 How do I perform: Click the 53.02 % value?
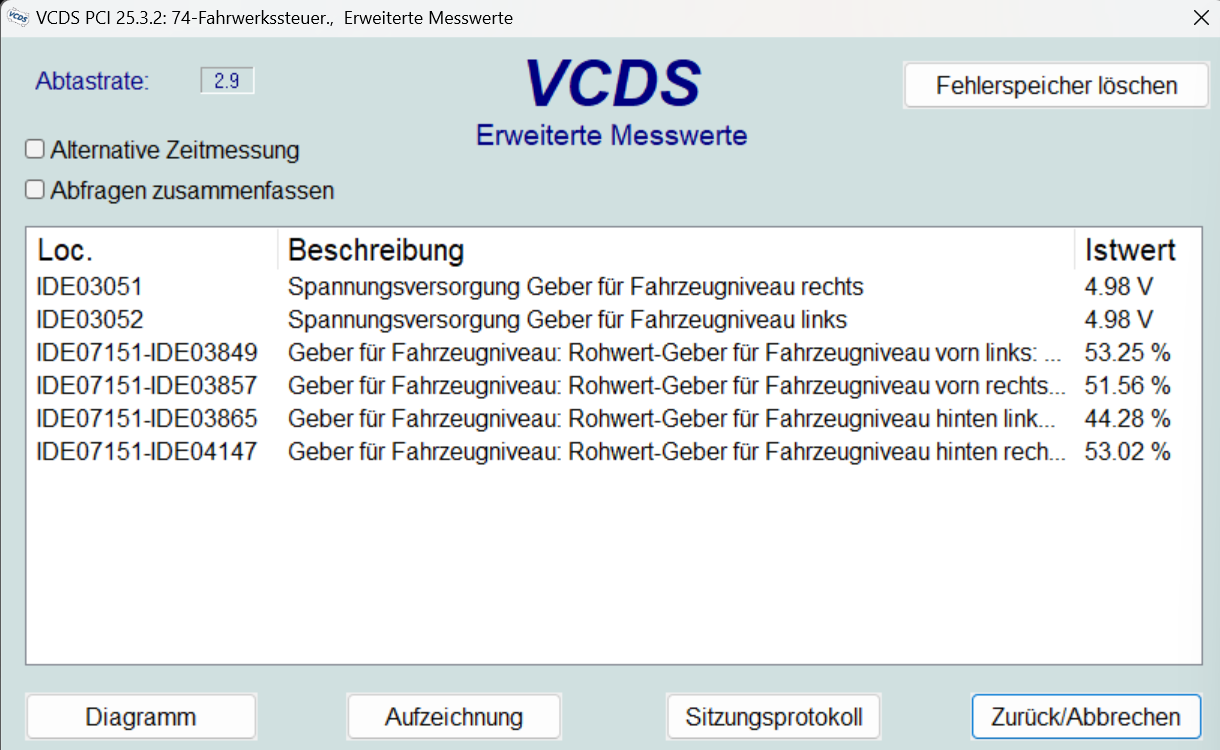pos(1127,452)
